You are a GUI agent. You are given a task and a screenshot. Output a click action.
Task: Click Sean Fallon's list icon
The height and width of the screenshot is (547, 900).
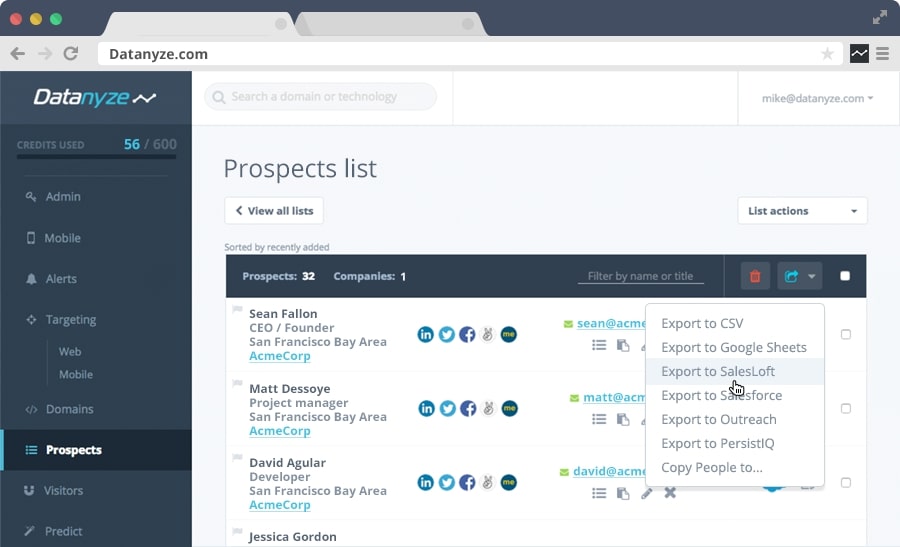coord(599,345)
